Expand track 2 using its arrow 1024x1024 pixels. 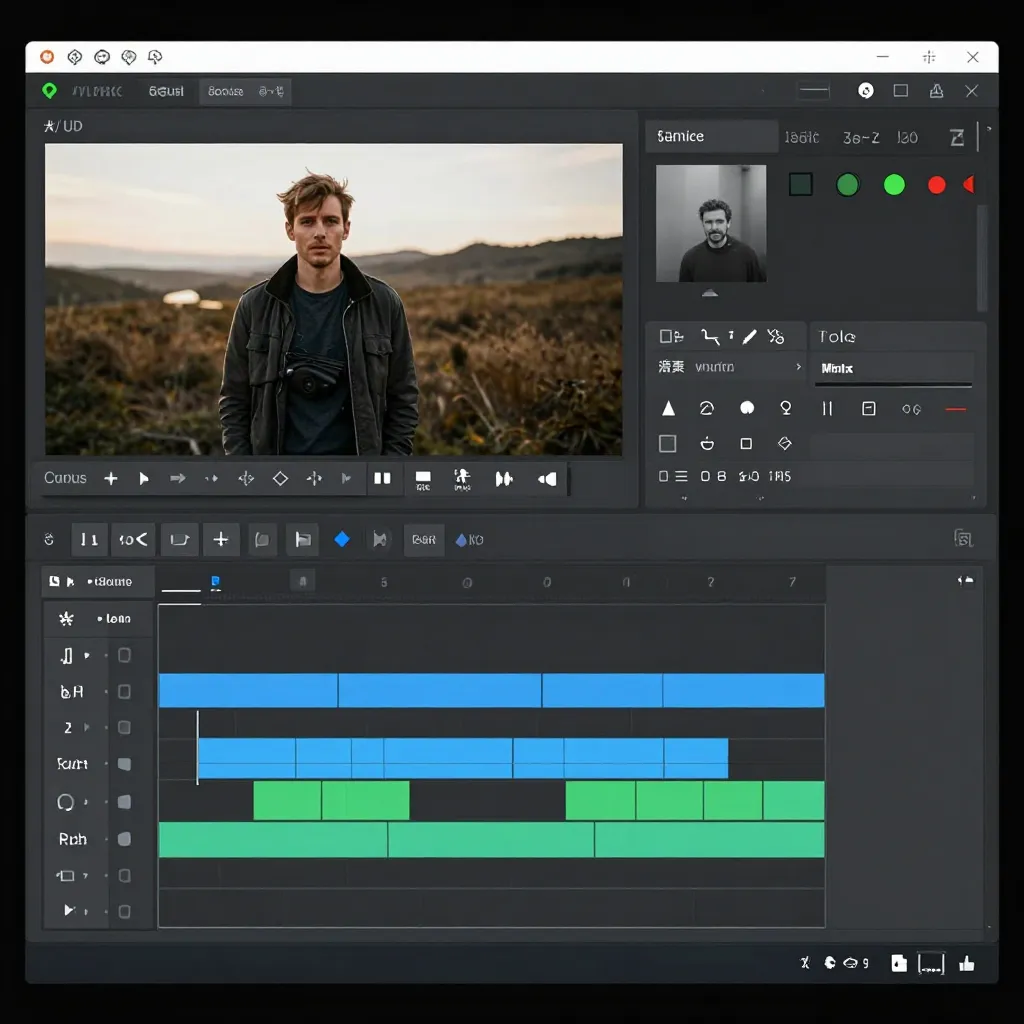click(88, 728)
